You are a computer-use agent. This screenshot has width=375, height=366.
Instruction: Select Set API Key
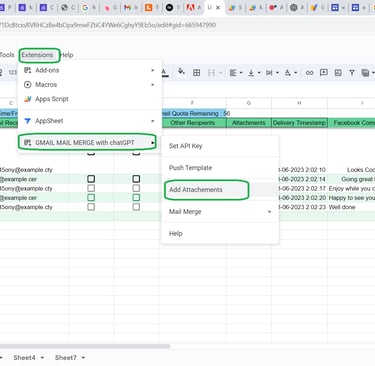220,146
